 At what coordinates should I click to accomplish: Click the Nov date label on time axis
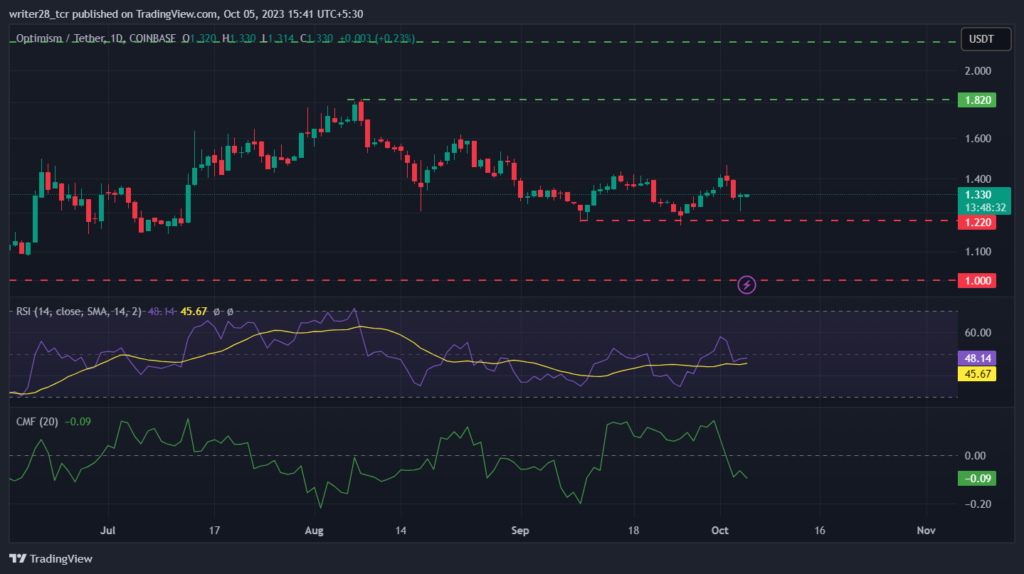click(x=926, y=530)
